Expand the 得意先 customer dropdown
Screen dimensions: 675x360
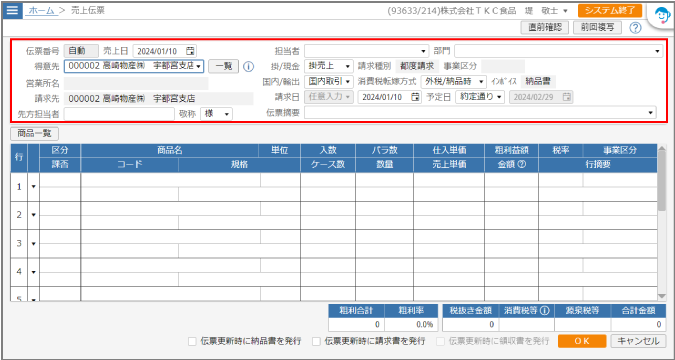pyautogui.click(x=198, y=67)
